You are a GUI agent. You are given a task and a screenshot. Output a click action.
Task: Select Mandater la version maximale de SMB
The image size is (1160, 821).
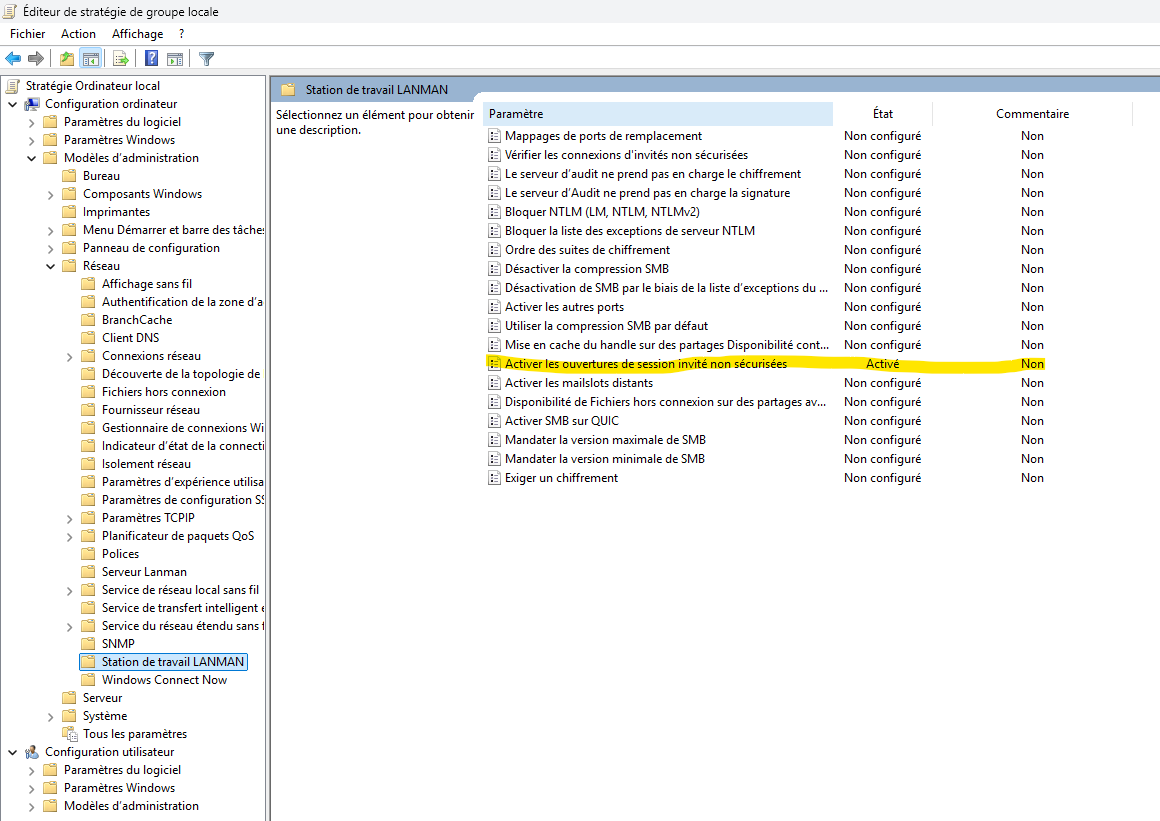click(605, 440)
